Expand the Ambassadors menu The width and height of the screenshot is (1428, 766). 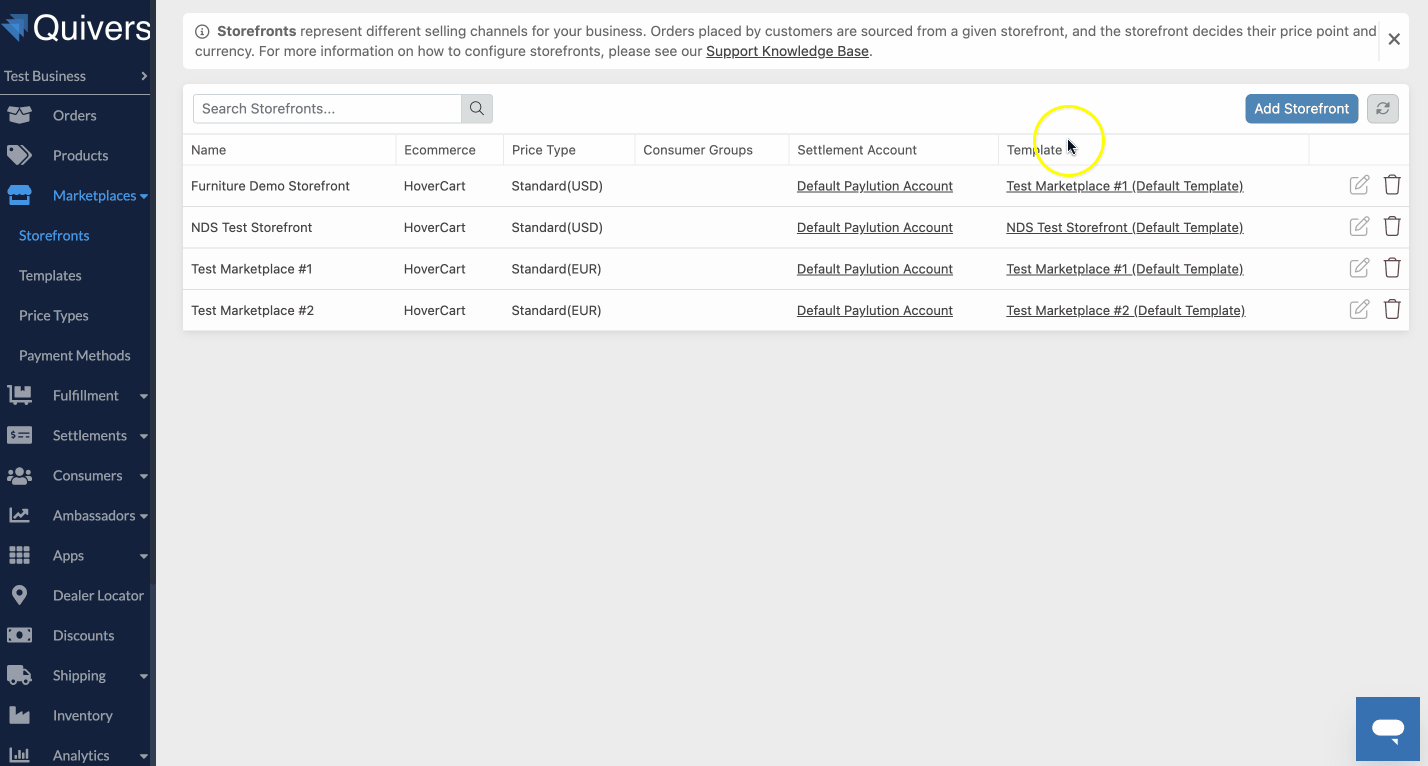(x=144, y=516)
